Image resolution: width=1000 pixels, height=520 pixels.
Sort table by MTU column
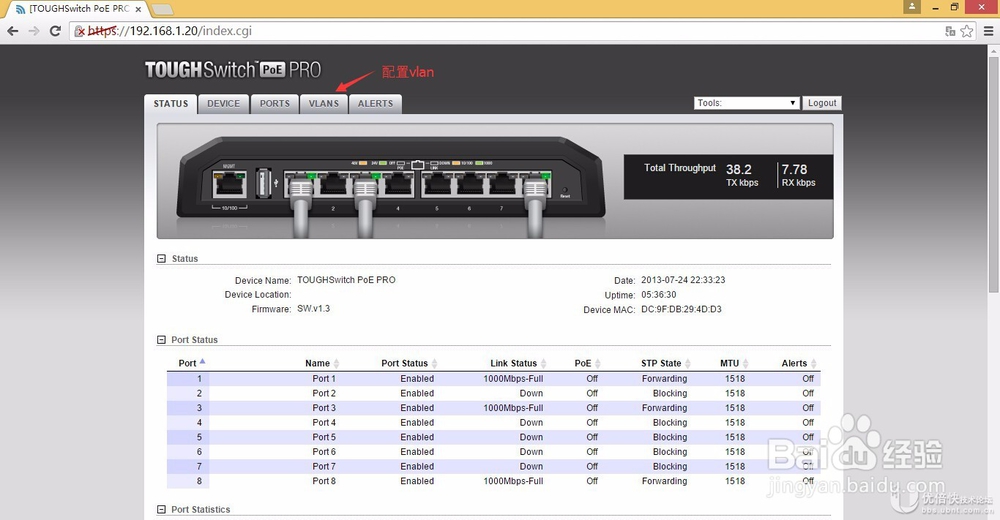pyautogui.click(x=734, y=363)
